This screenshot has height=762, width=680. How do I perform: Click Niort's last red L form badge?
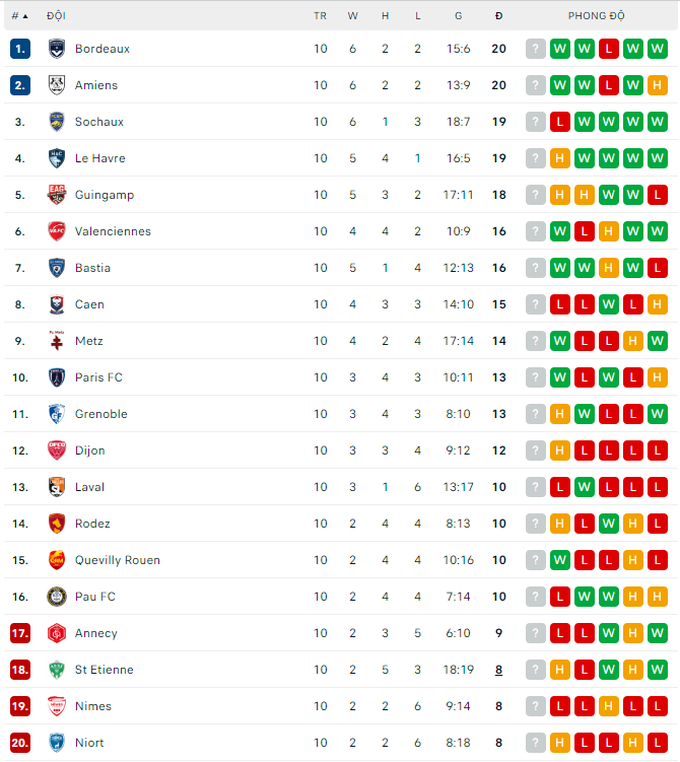[657, 743]
